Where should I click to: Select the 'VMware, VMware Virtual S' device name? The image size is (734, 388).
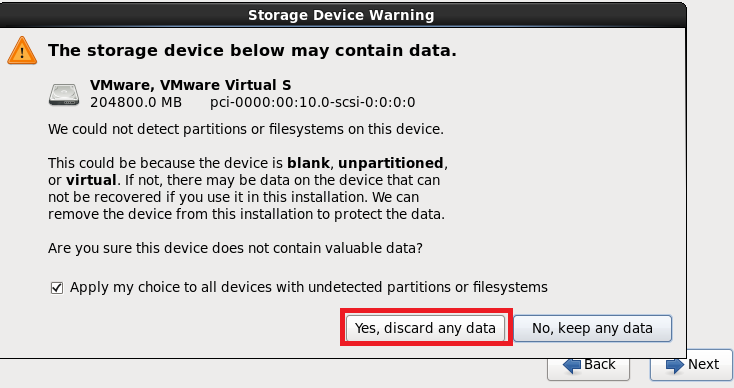(x=191, y=85)
